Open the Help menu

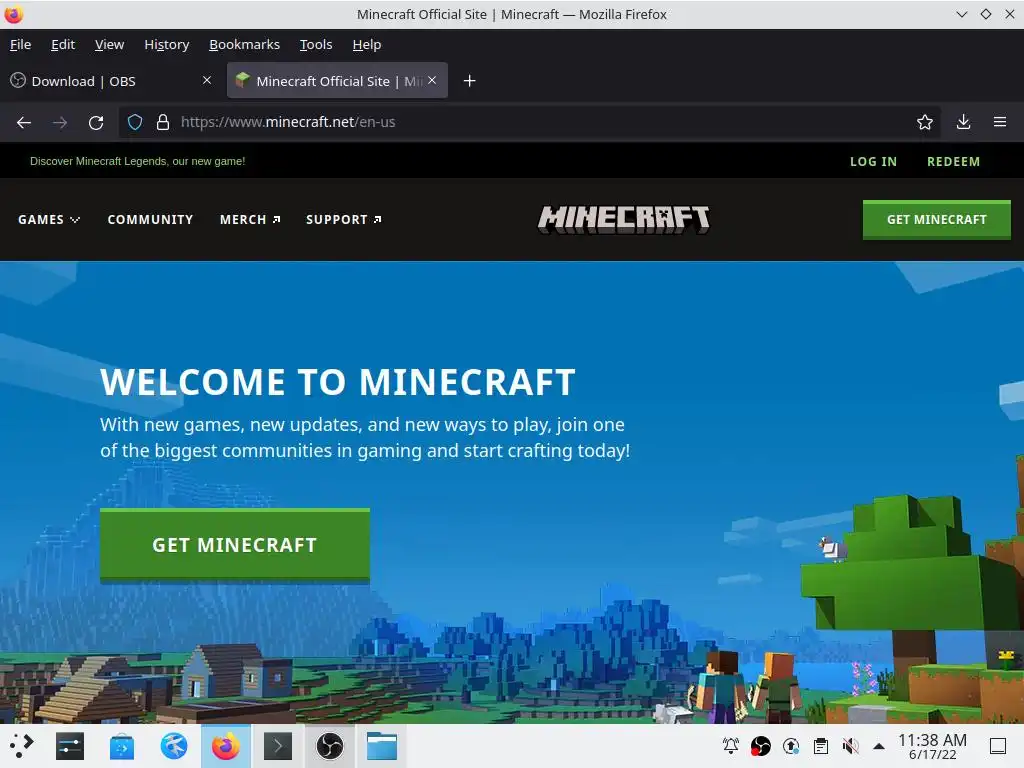pos(366,44)
